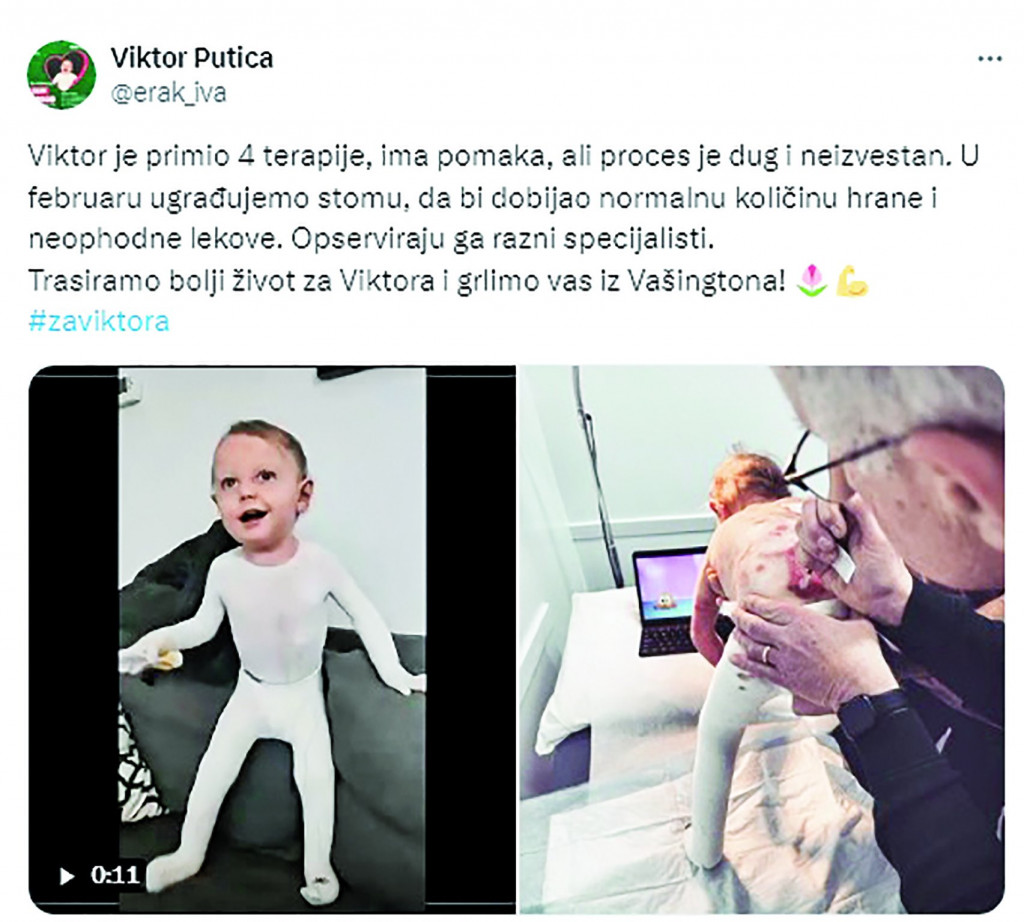Viewport: 1024px width, 922px height.
Task: Click the pink tulip emoji
Action: point(812,280)
